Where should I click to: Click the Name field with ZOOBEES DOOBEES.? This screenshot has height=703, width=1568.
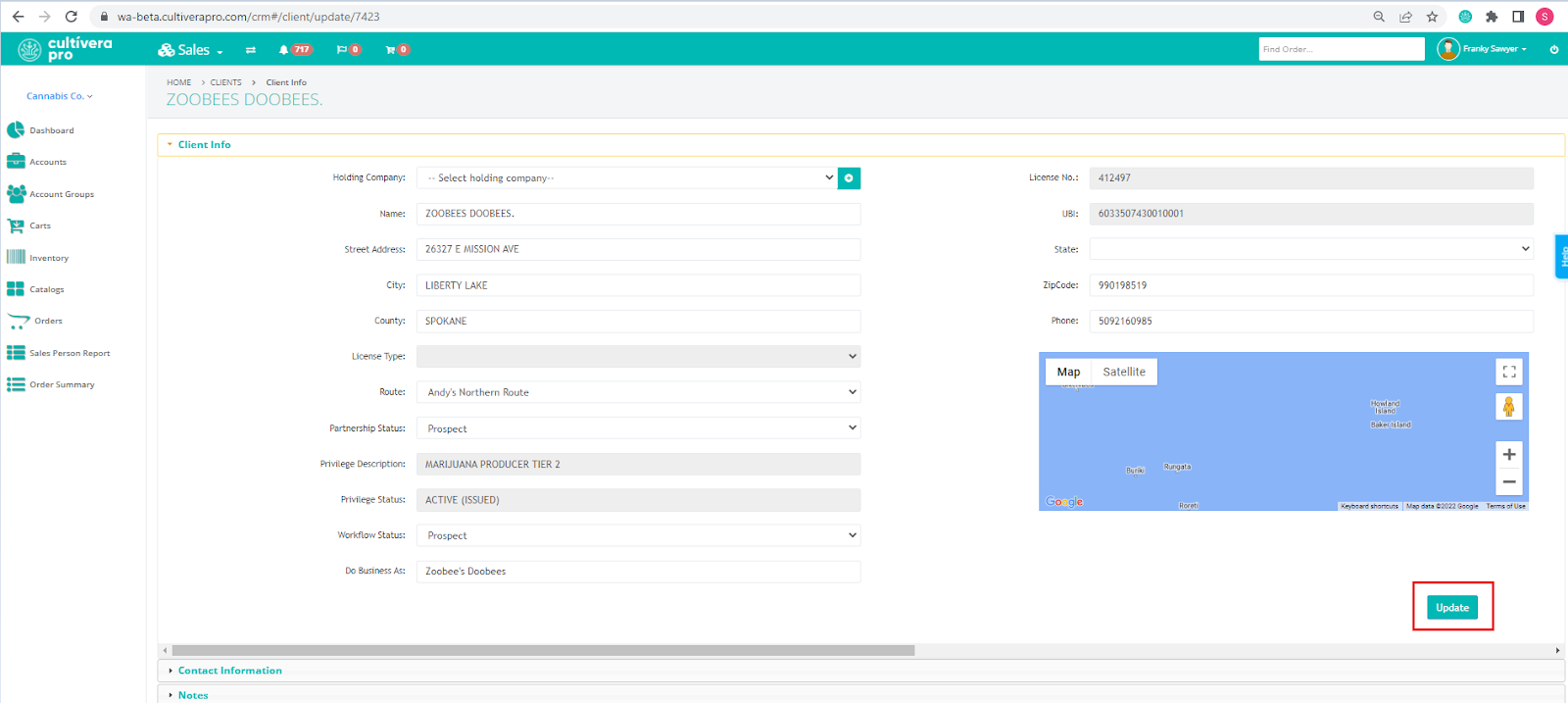click(638, 214)
